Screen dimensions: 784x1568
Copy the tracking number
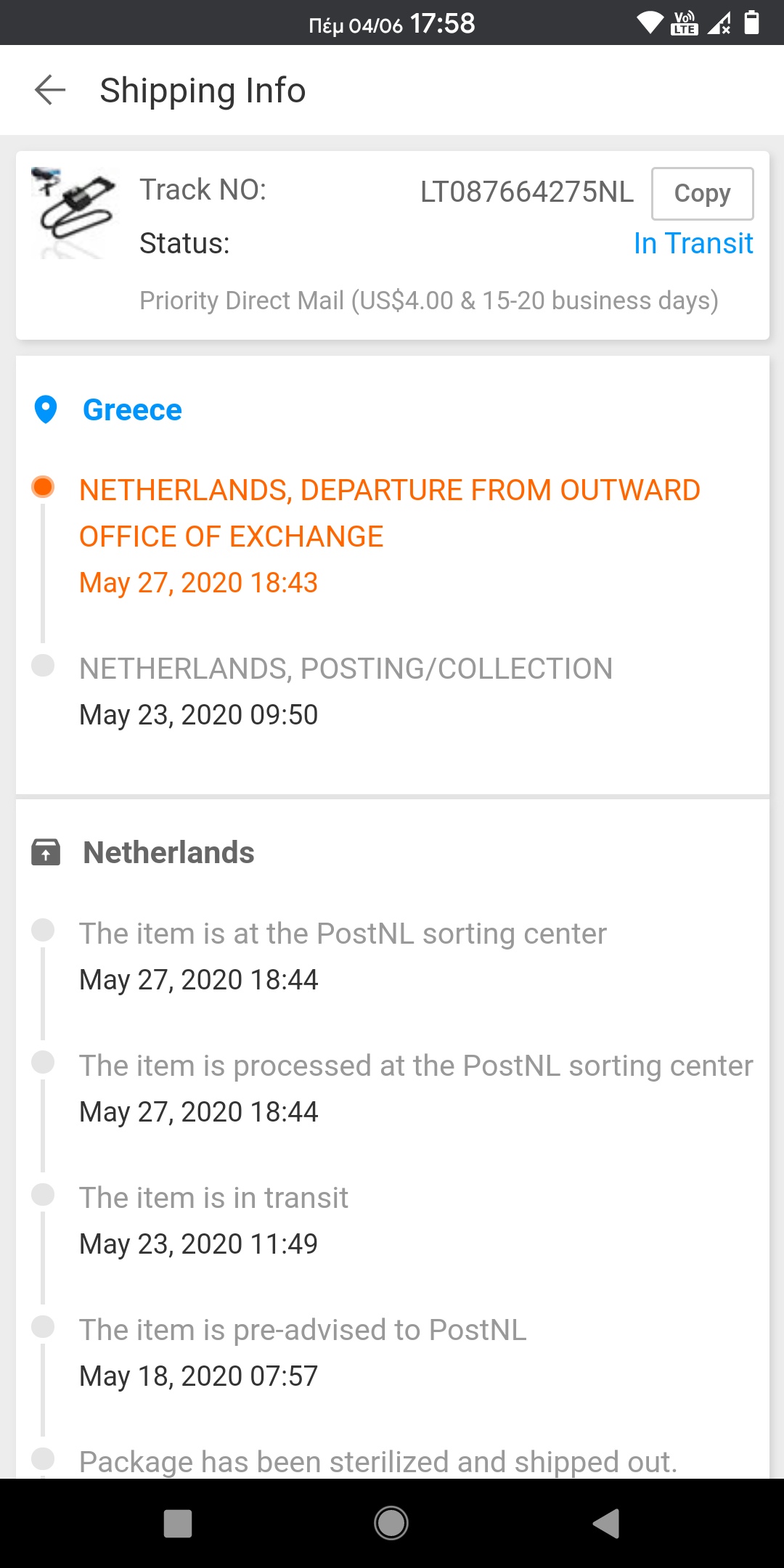coord(702,193)
